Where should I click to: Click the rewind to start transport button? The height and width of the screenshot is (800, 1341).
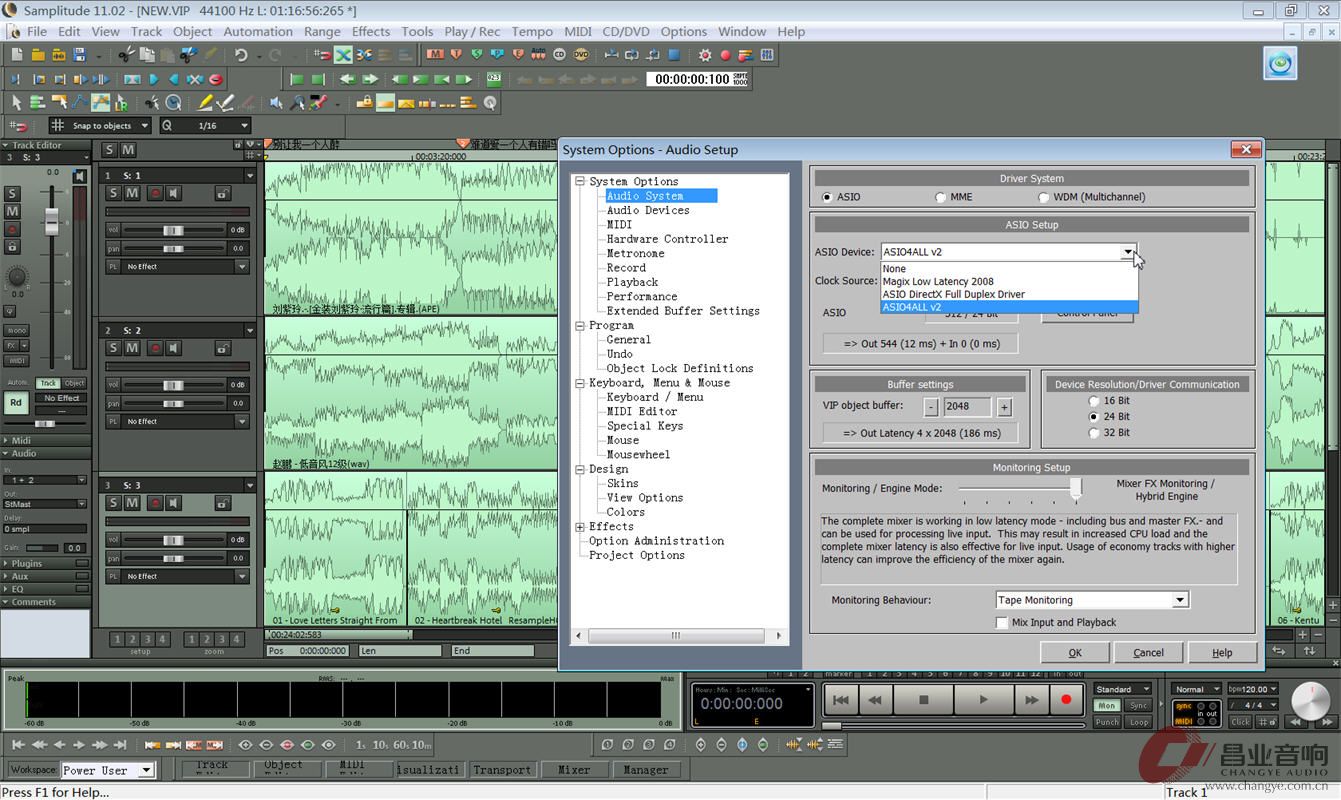841,700
